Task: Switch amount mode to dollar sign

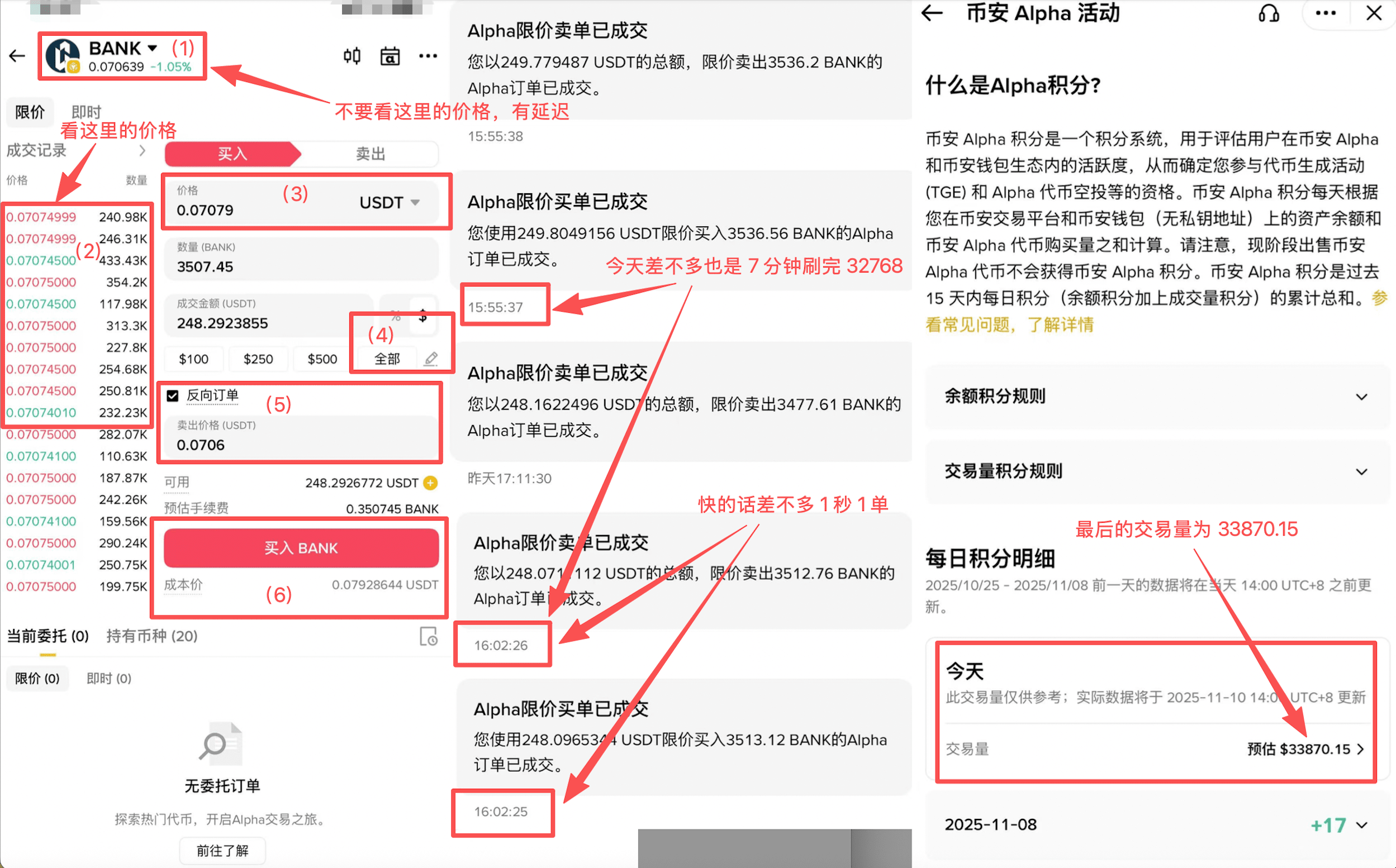Action: point(423,315)
